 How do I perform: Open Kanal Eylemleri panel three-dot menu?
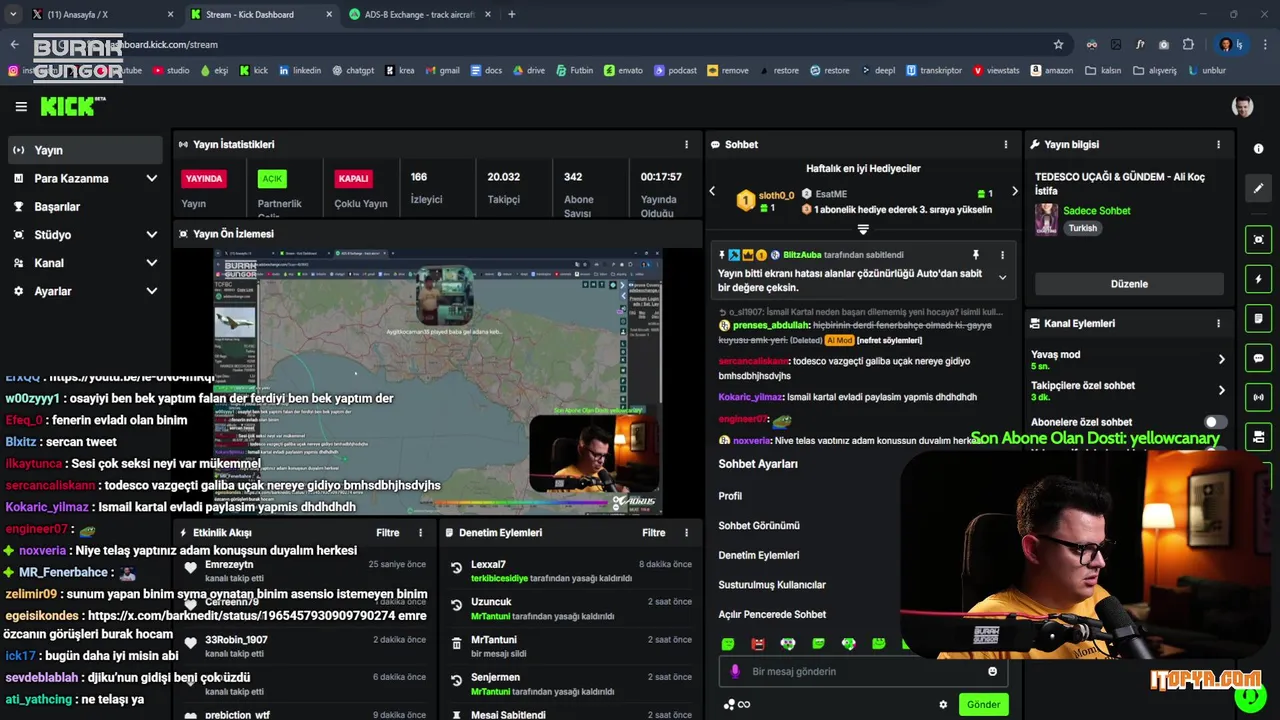pyautogui.click(x=1218, y=324)
